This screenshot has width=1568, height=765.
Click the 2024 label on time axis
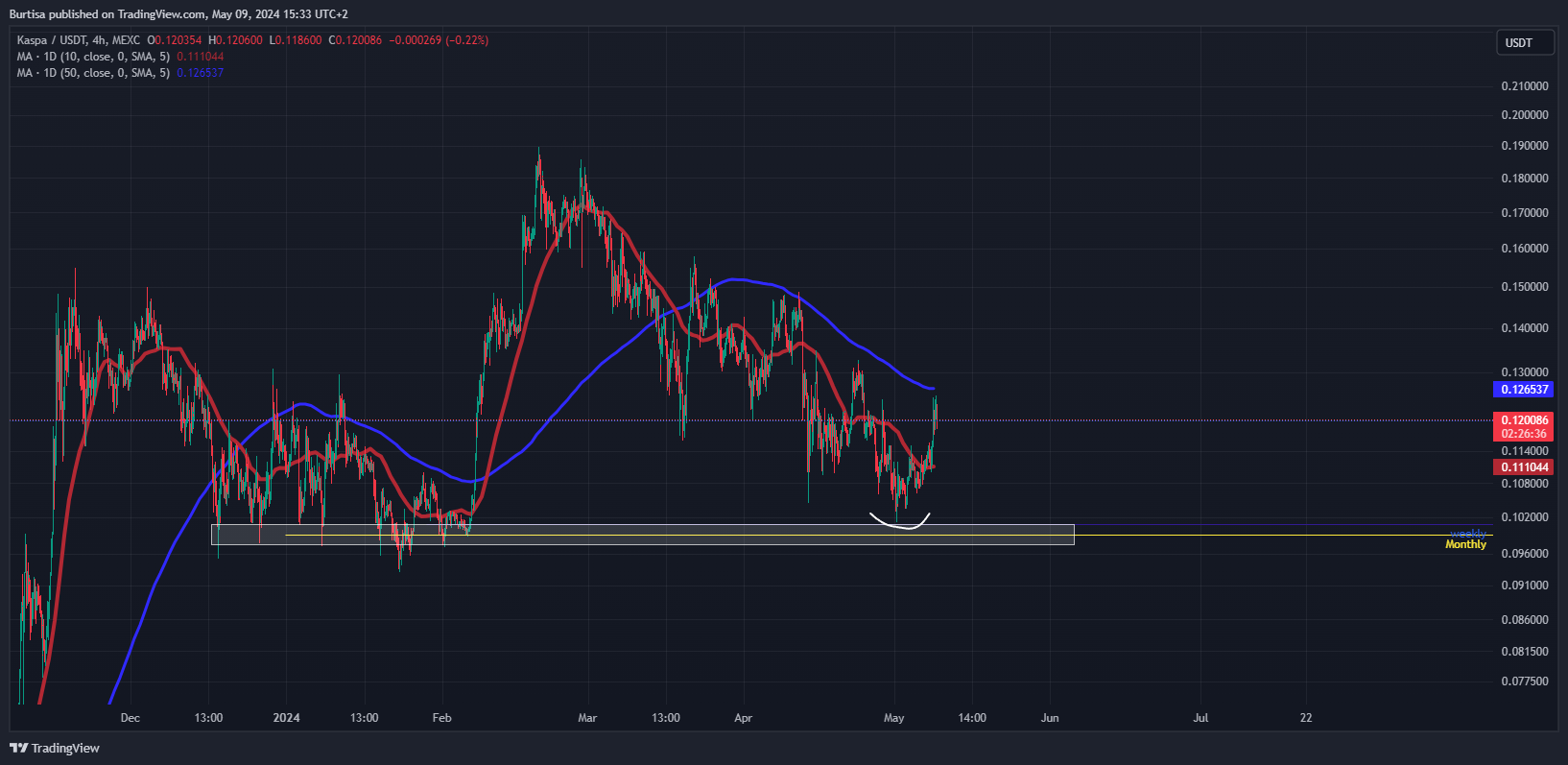[x=286, y=718]
